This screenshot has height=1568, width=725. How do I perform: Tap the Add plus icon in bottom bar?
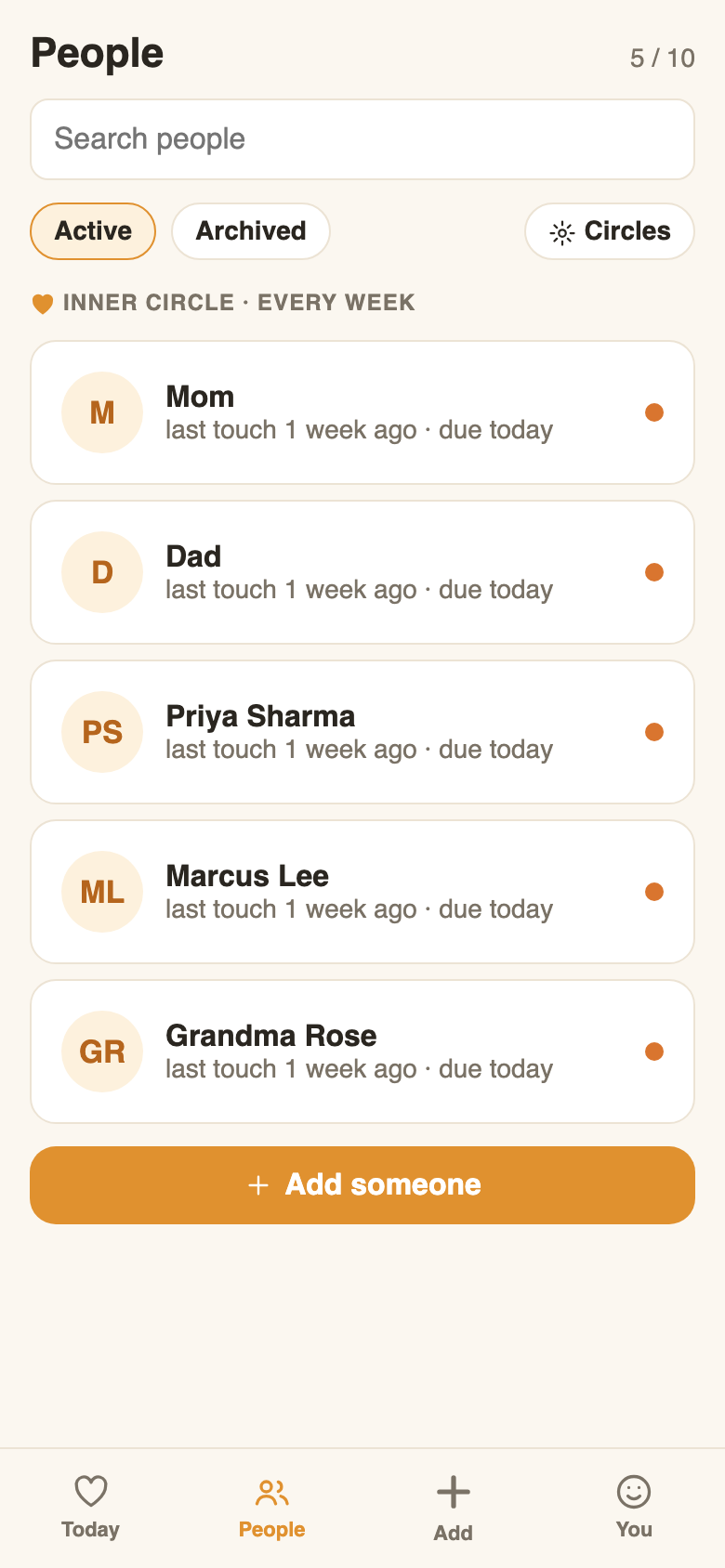pyautogui.click(x=453, y=1508)
